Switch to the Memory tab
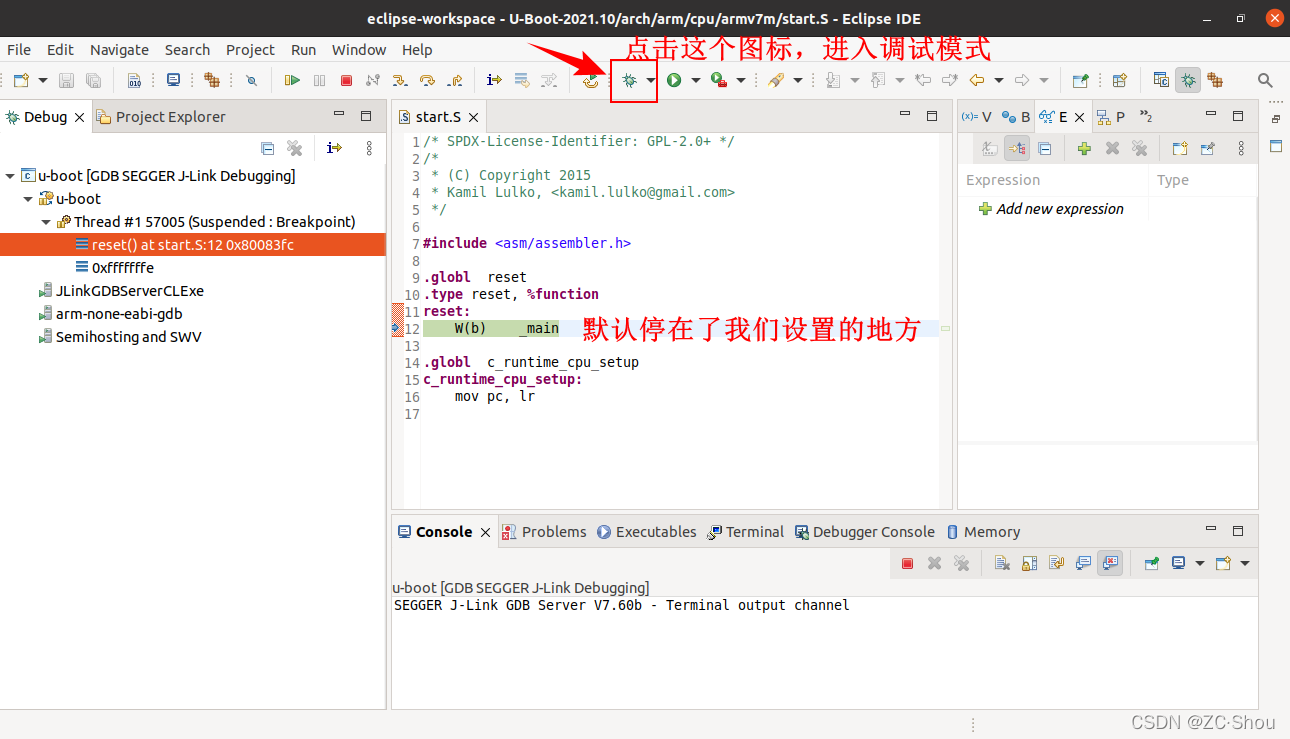 click(x=983, y=532)
